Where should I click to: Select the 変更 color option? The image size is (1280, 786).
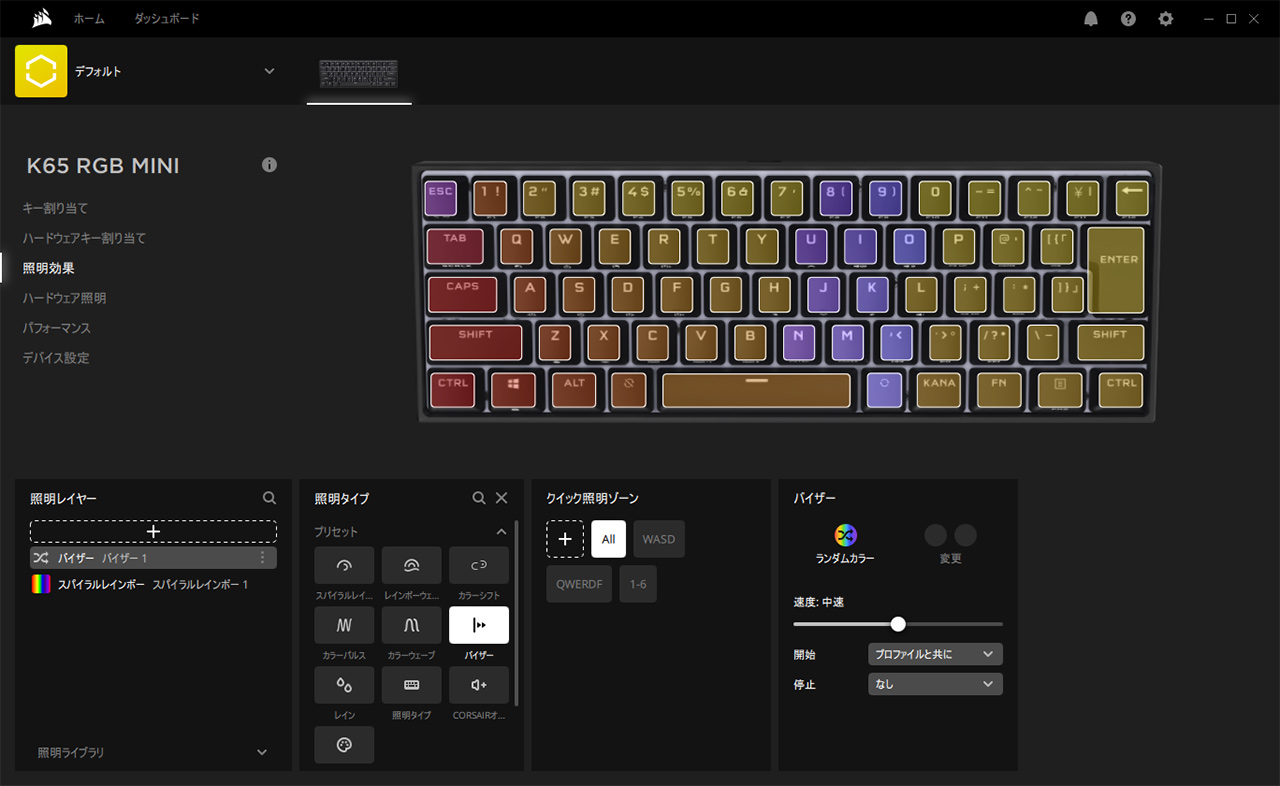(950, 544)
